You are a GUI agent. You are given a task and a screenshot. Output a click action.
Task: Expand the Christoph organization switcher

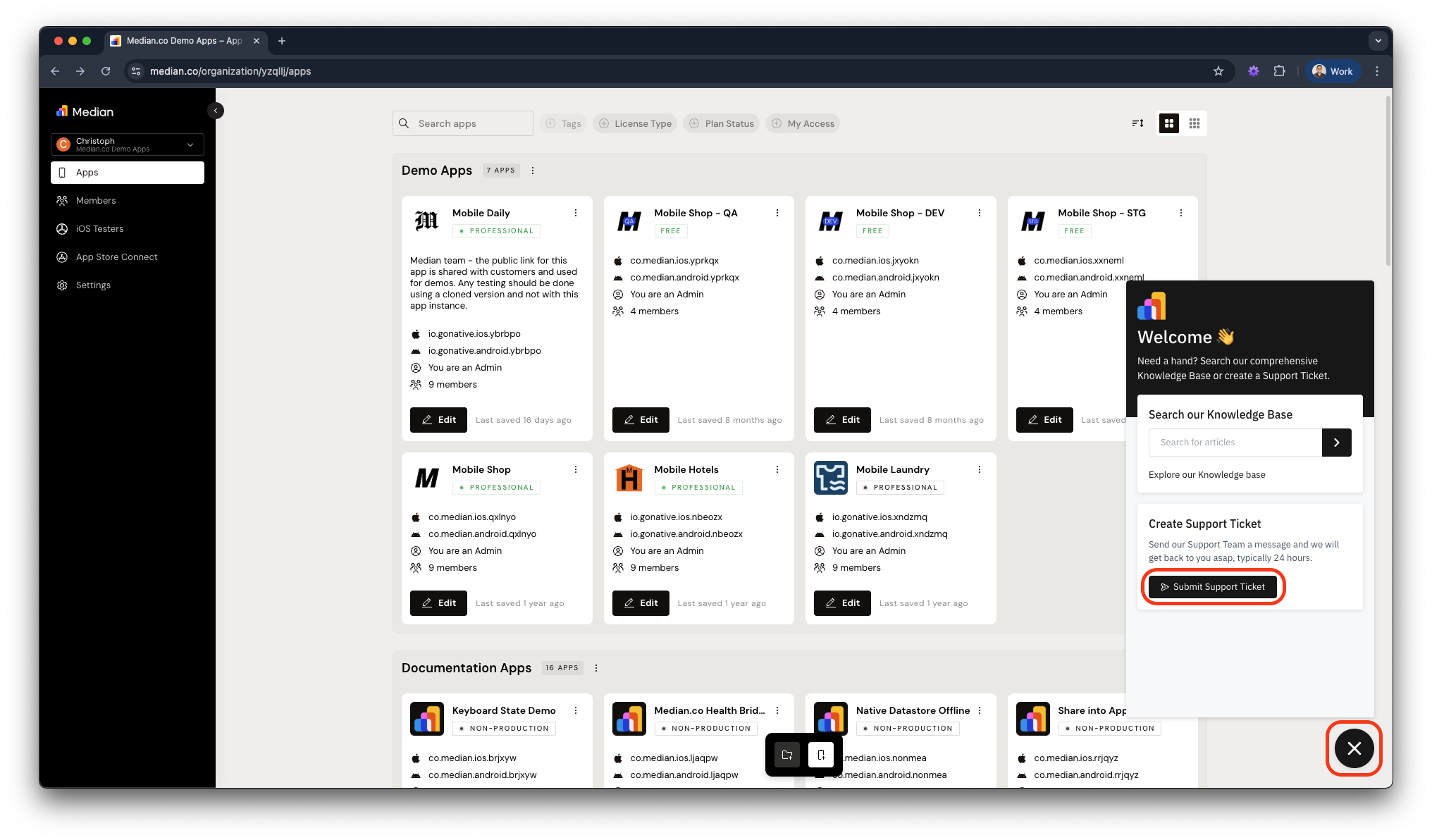(128, 144)
